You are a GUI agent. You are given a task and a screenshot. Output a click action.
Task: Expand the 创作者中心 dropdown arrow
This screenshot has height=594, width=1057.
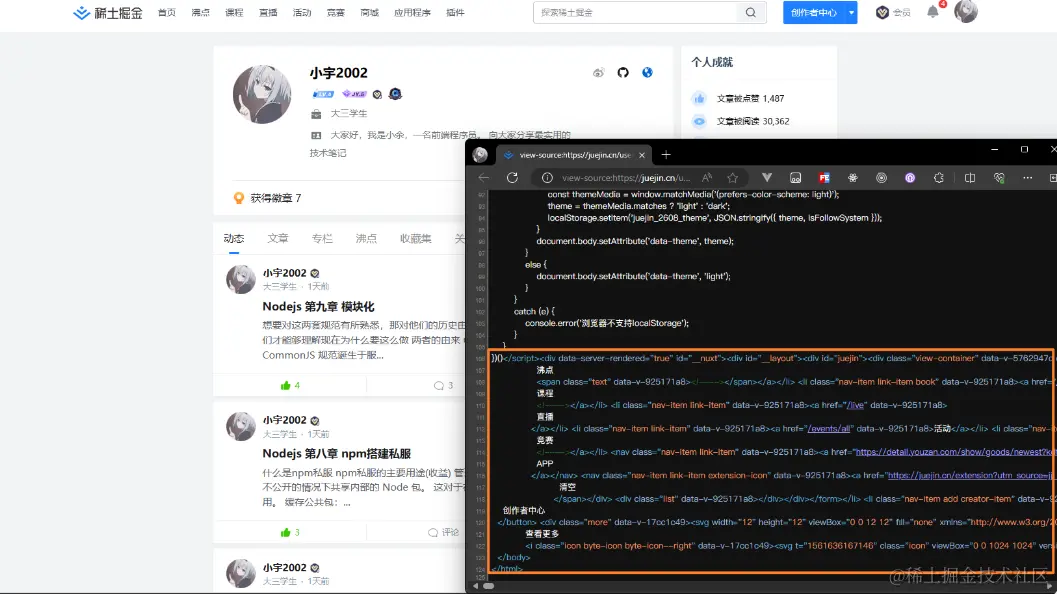[851, 13]
